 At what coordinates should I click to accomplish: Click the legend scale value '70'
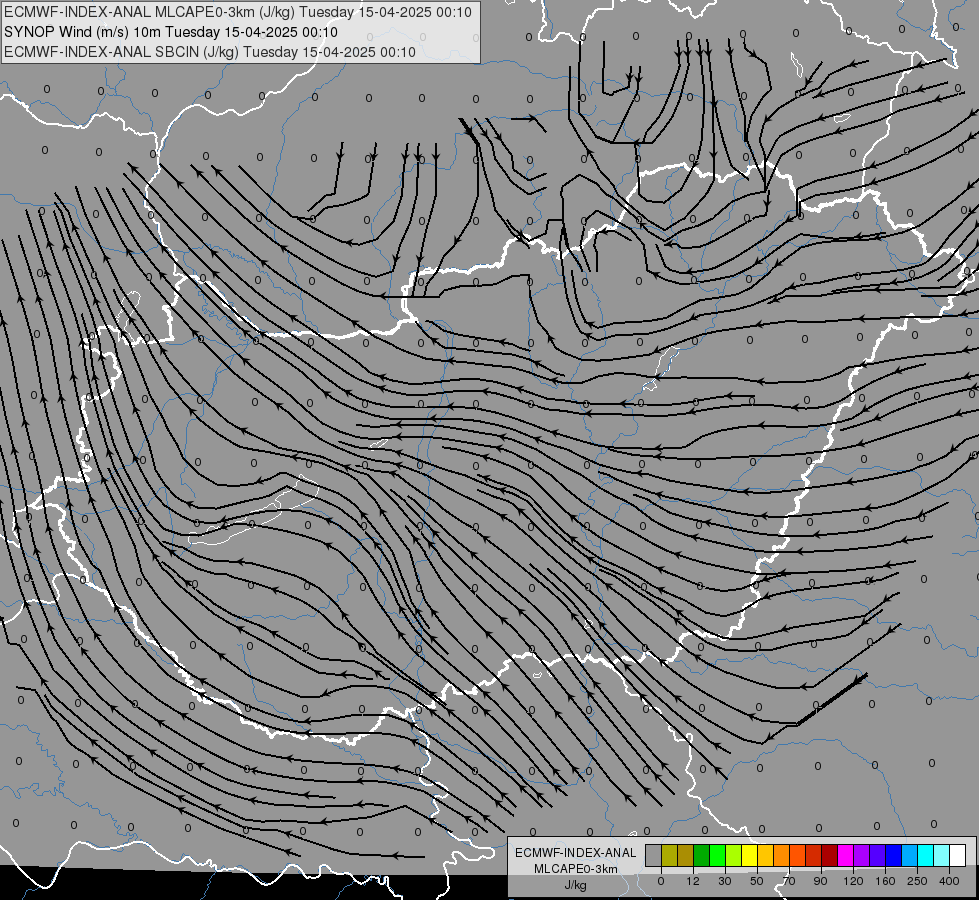click(789, 881)
